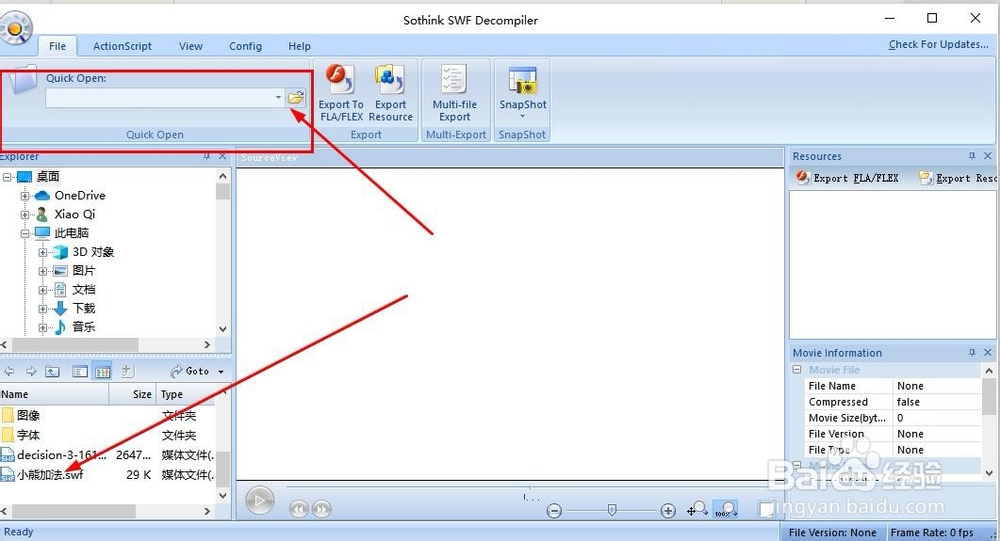Click the add-to-favorites icon beside view buttons
Screen dimensions: 1000x541
(127, 371)
